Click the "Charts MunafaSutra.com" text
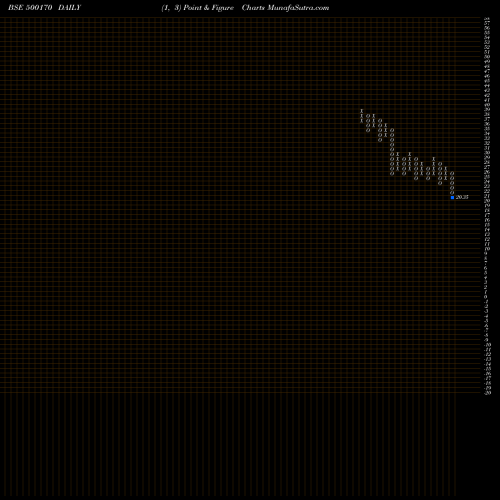The width and height of the screenshot is (500, 500). coord(285,8)
